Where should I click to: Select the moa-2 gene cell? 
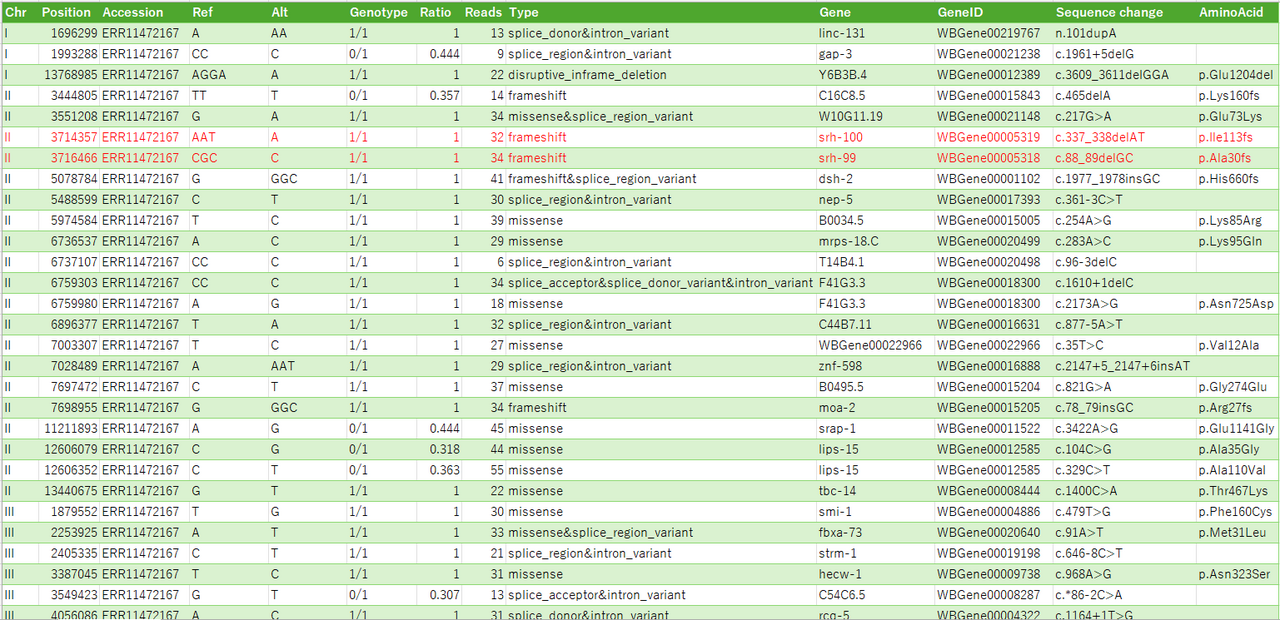click(x=837, y=408)
